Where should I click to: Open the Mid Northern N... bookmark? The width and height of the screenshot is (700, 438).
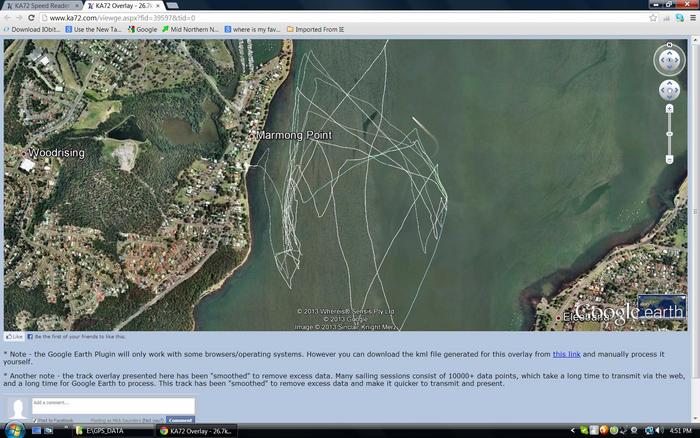point(190,30)
